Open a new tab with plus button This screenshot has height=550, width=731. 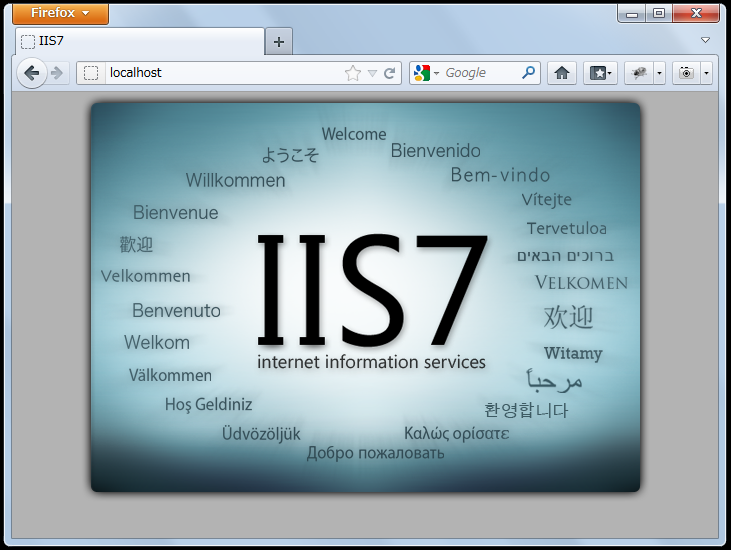pos(279,42)
